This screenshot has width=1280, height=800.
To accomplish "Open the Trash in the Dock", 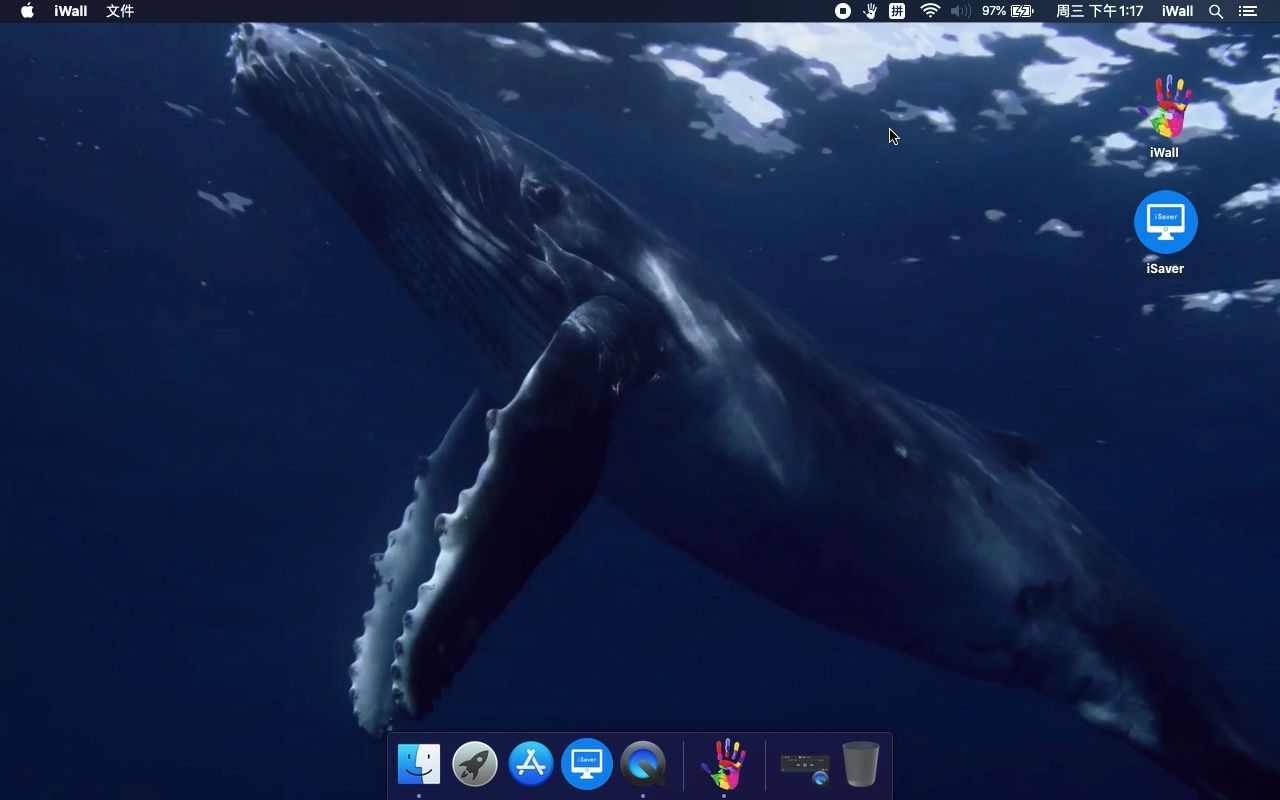I will (860, 765).
